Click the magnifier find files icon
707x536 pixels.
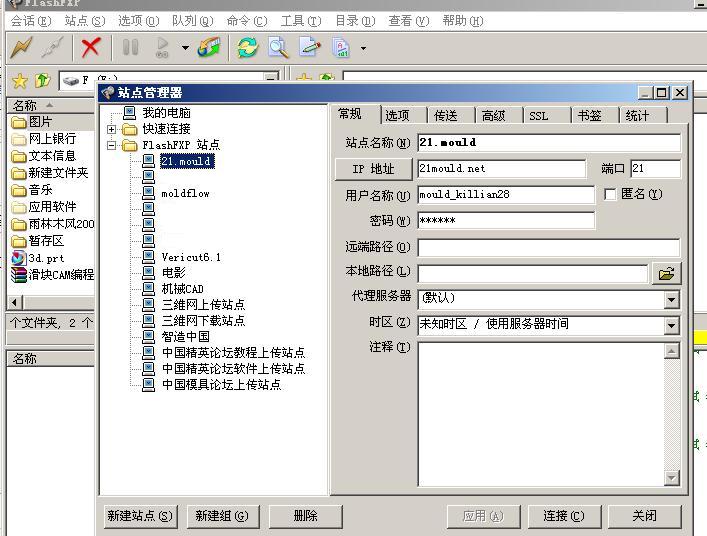(278, 47)
